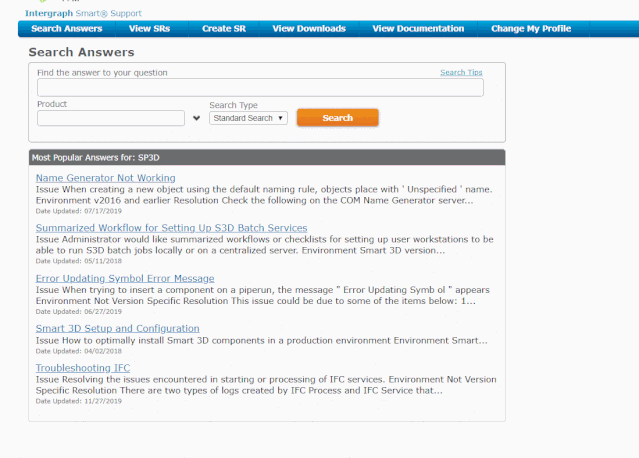This screenshot has height=458, width=639.
Task: Click the 'Product' label
Action: [x=52, y=104]
